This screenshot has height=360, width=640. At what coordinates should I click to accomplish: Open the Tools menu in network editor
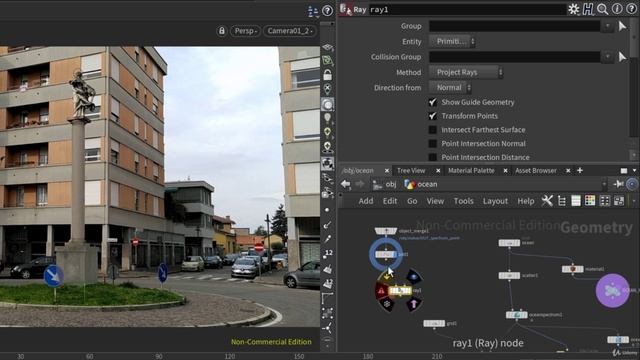point(464,201)
